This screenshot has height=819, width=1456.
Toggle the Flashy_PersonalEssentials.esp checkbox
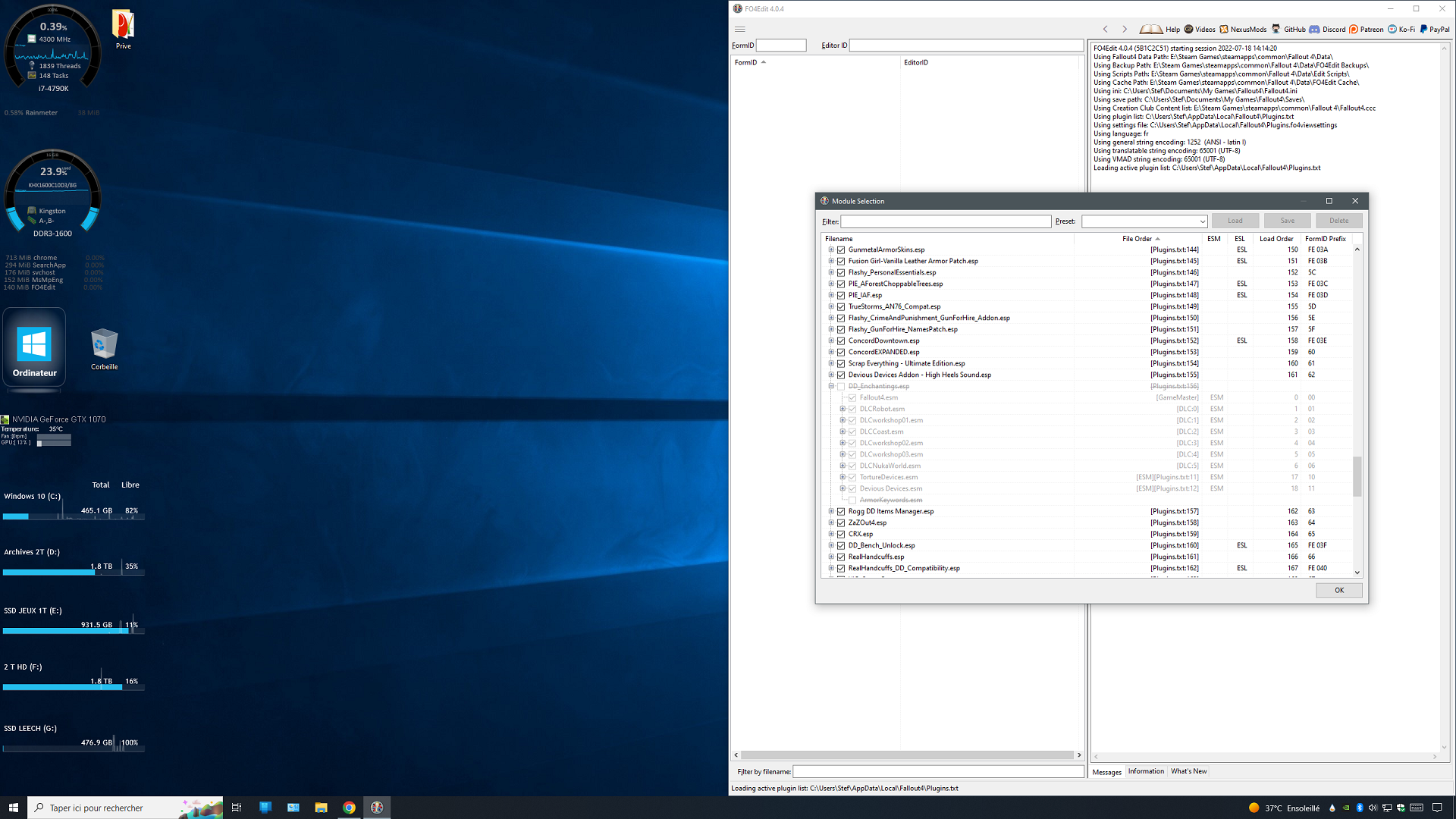tap(841, 272)
